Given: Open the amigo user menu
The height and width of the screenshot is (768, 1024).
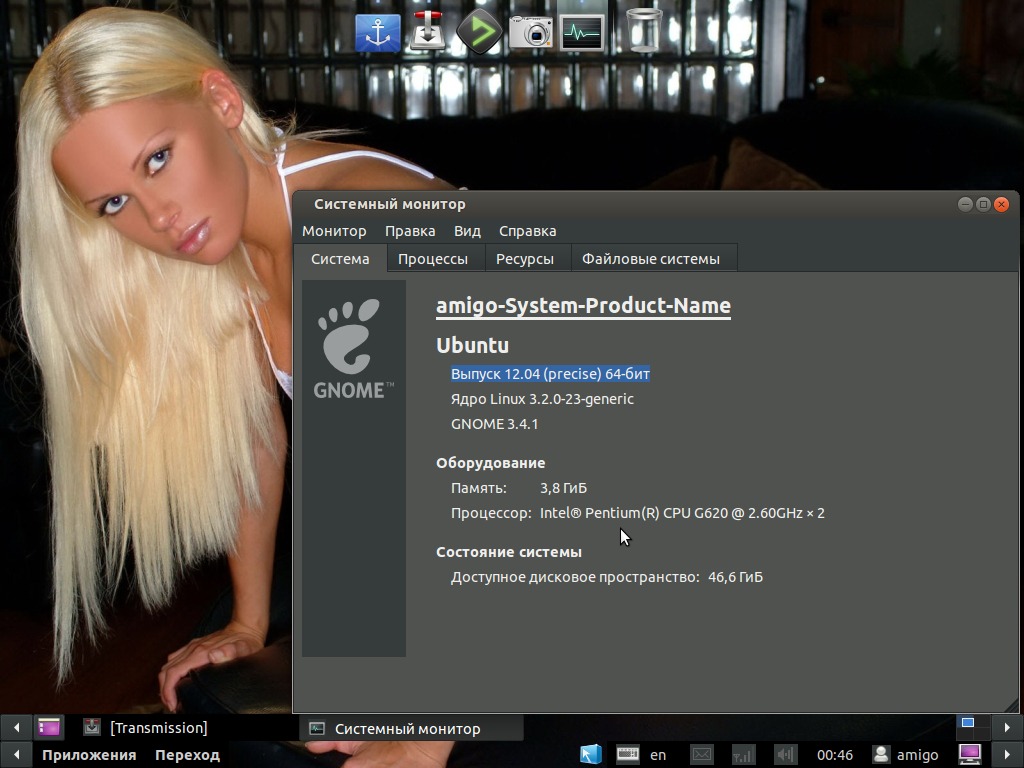Looking at the screenshot, I should (908, 755).
